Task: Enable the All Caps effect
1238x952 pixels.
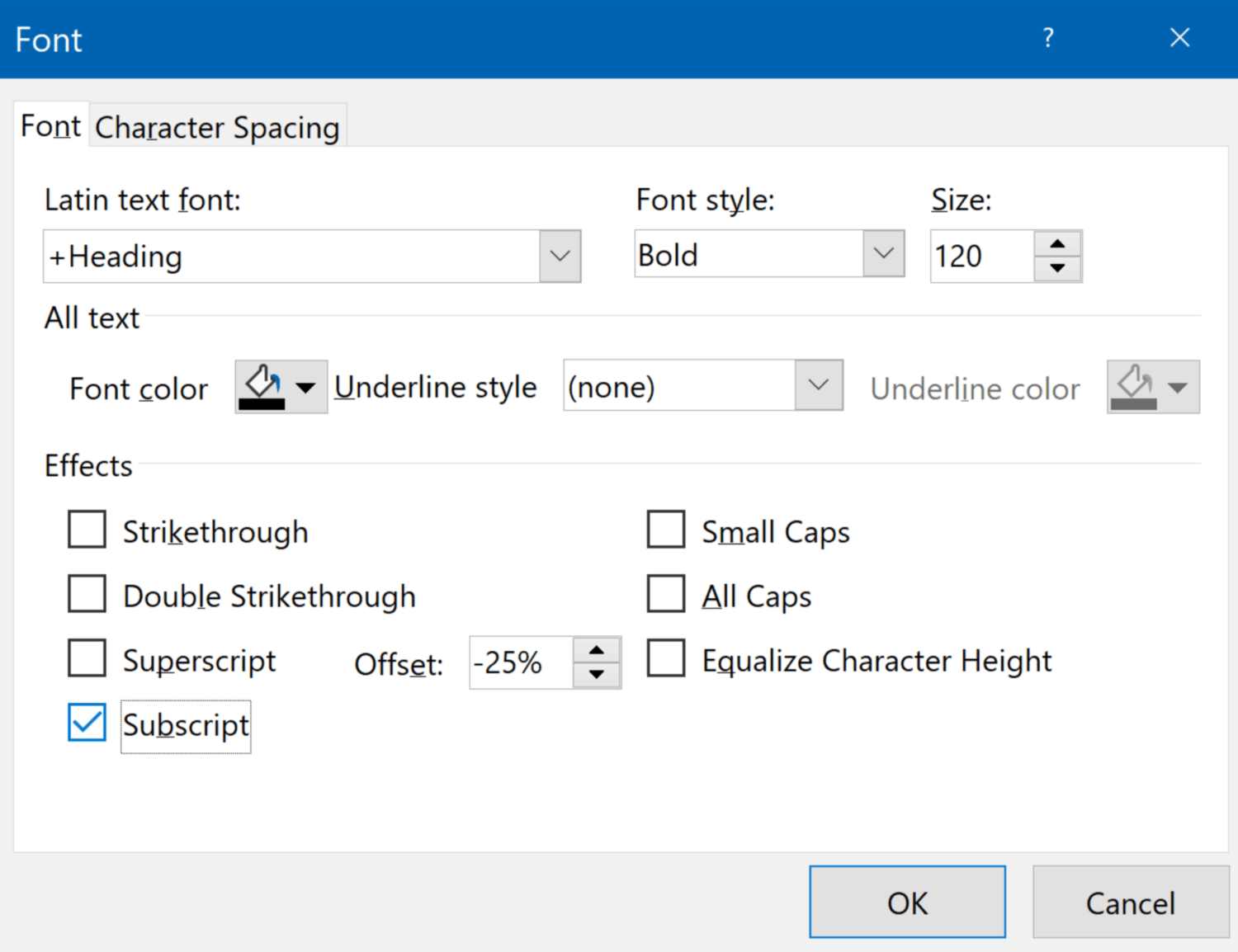Action: [666, 594]
